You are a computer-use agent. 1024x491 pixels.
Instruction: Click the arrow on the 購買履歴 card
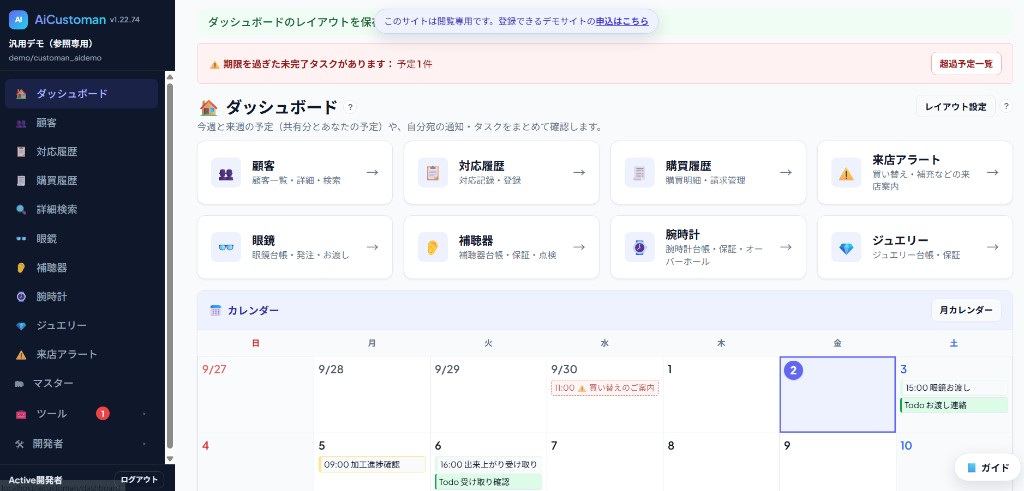[786, 172]
